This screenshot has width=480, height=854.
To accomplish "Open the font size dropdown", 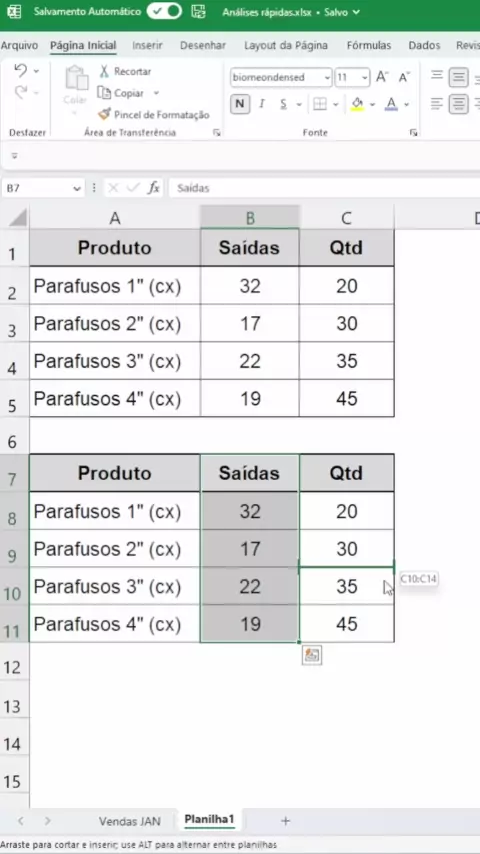I will (365, 77).
